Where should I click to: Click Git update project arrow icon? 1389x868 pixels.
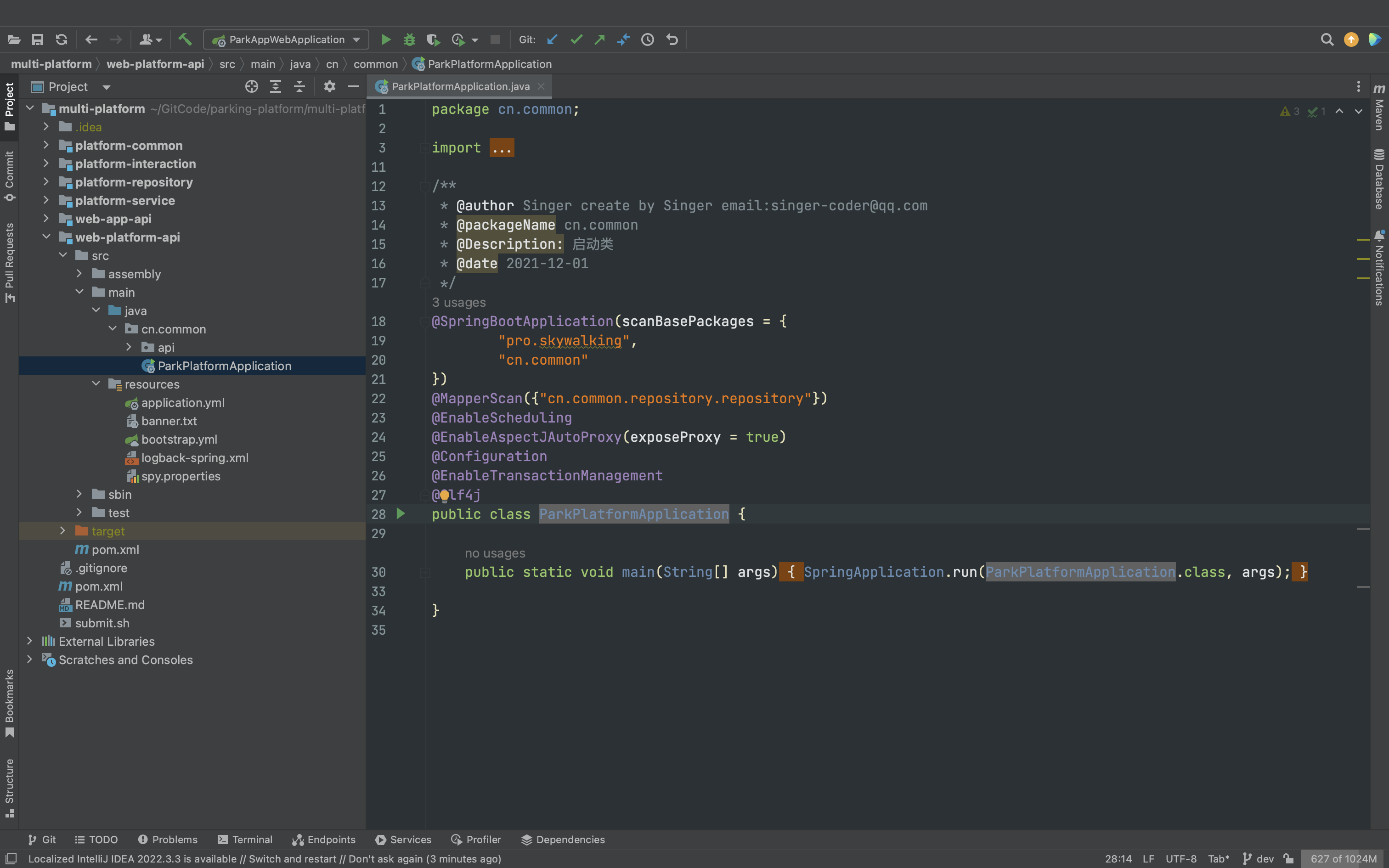coord(552,39)
